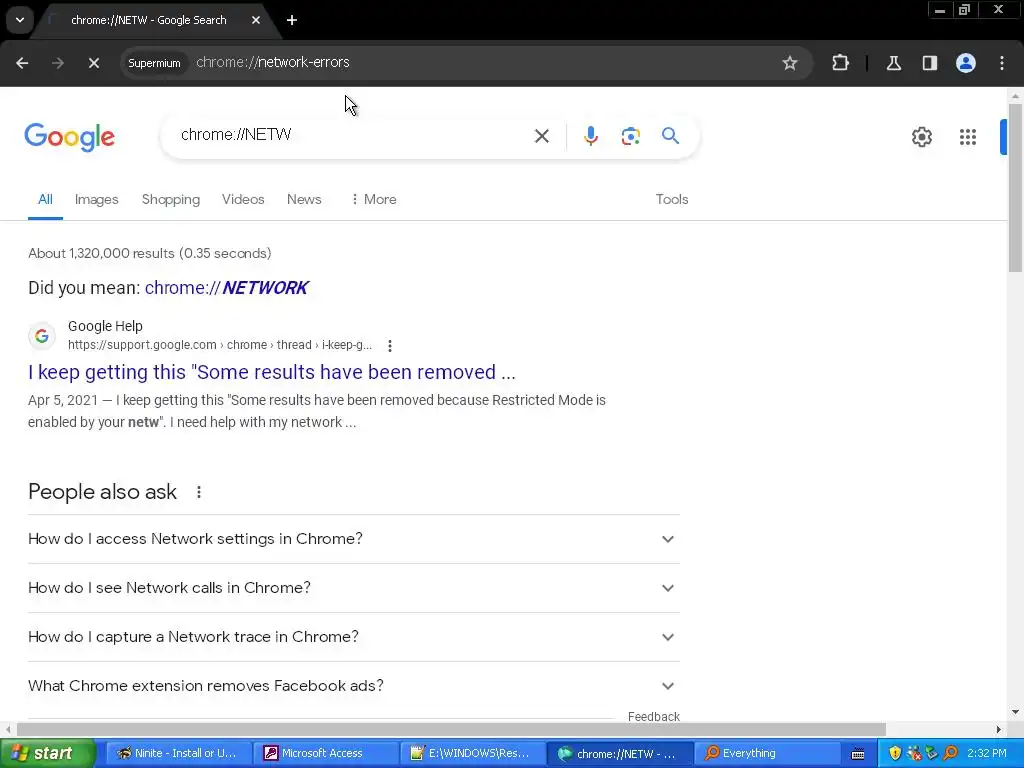
Task: Select the All results tab
Action: (x=45, y=199)
